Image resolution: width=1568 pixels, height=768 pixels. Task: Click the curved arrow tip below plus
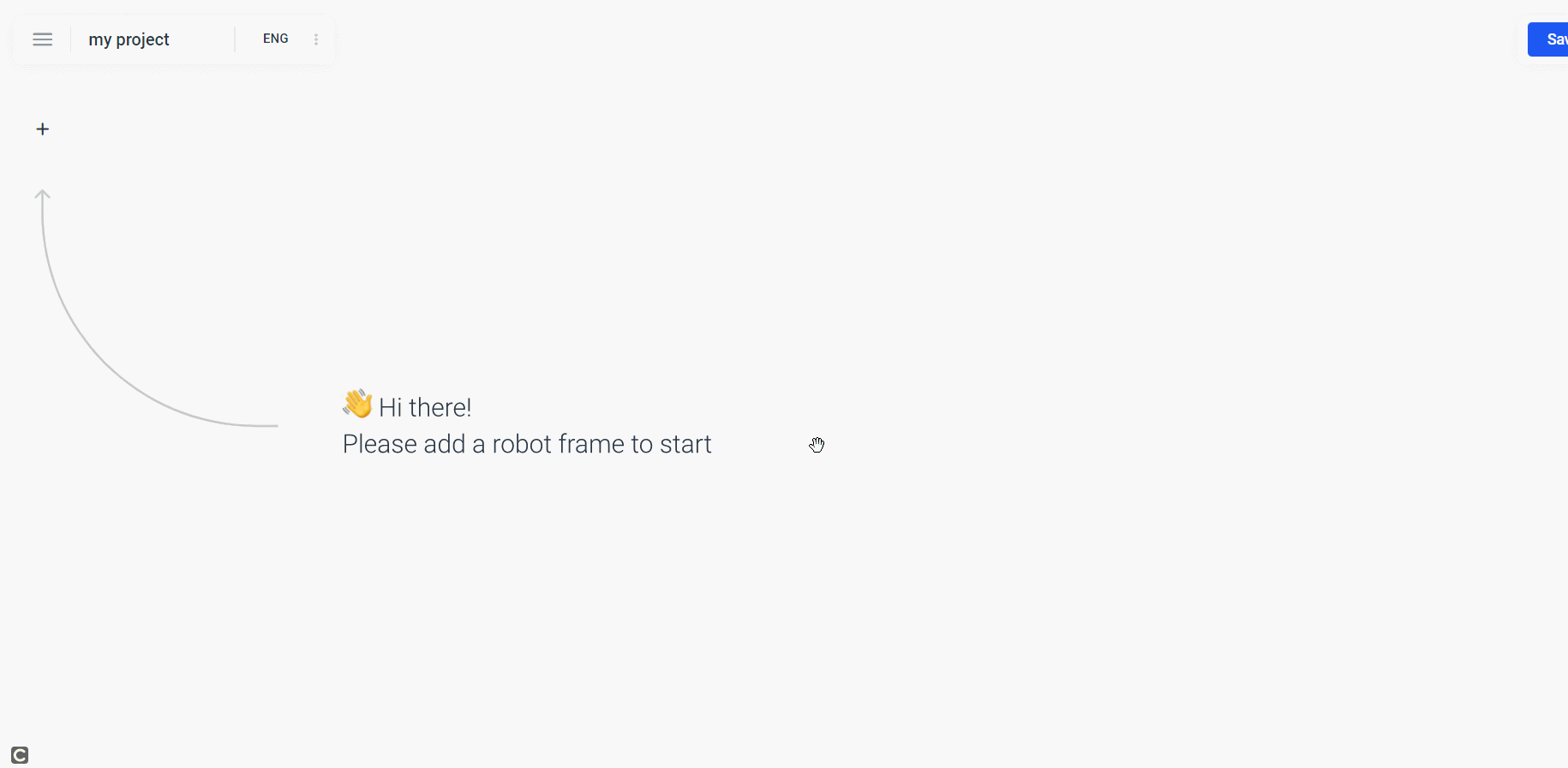[x=42, y=195]
